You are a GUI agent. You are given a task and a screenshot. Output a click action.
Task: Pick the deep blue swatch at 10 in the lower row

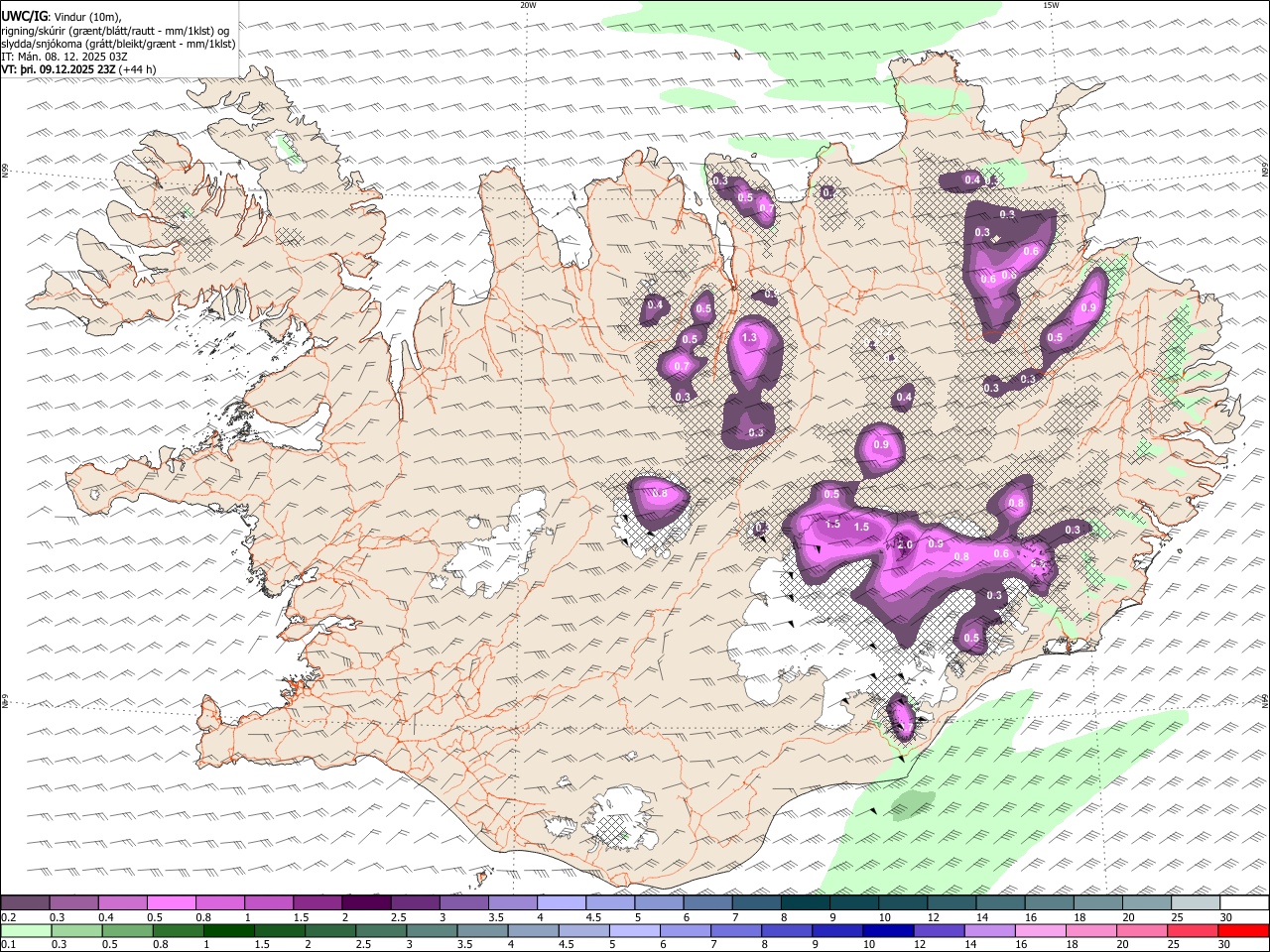click(x=887, y=930)
